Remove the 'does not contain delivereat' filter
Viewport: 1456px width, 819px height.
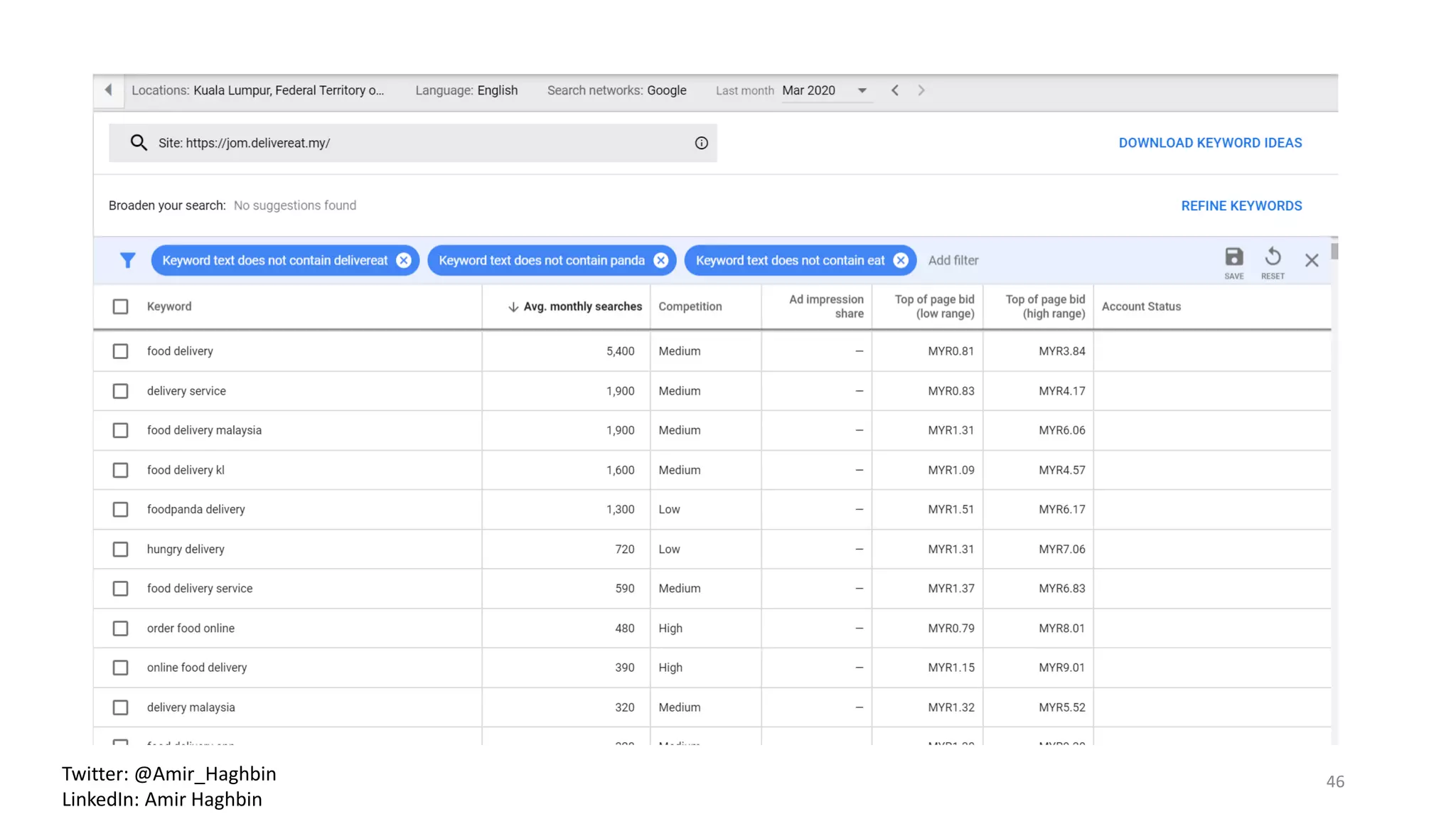(x=404, y=260)
